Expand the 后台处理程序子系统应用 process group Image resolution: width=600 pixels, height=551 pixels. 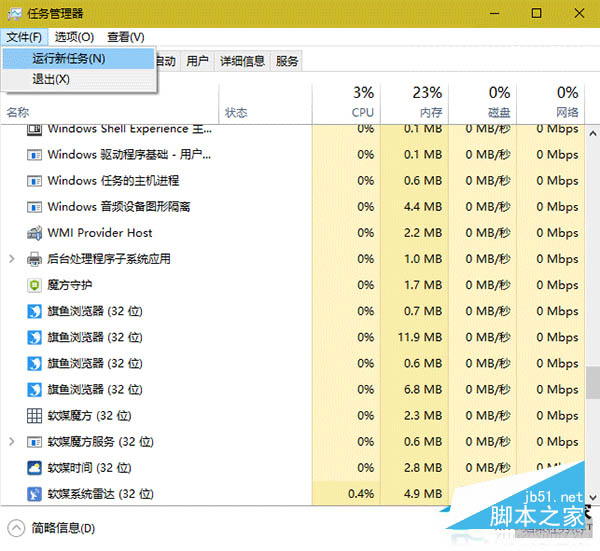(x=12, y=259)
